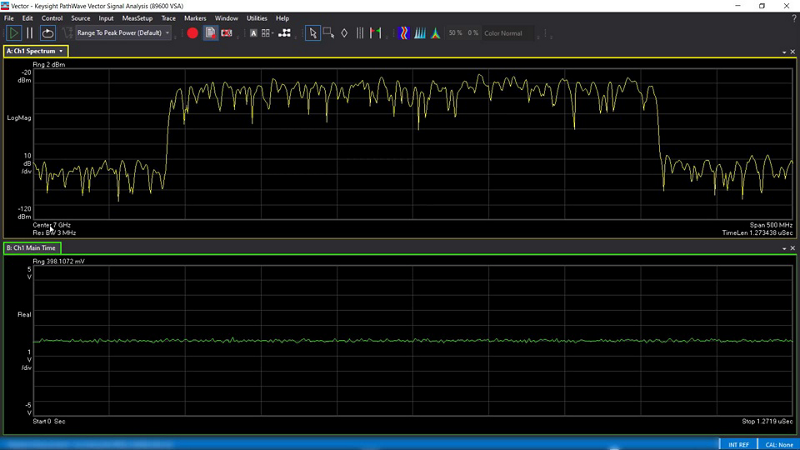
Task: Click the -120 dBm bottom scale value
Action: point(24,213)
